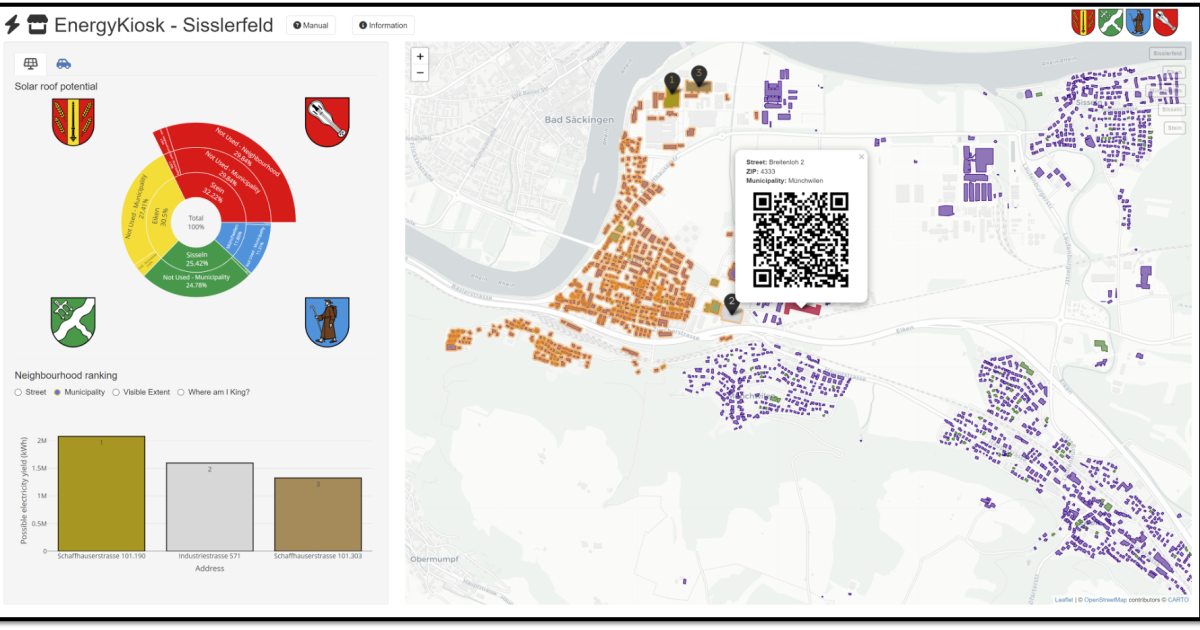
Task: Click the gold Schaffhauserstrasse 101.190 bar
Action: tap(101, 493)
